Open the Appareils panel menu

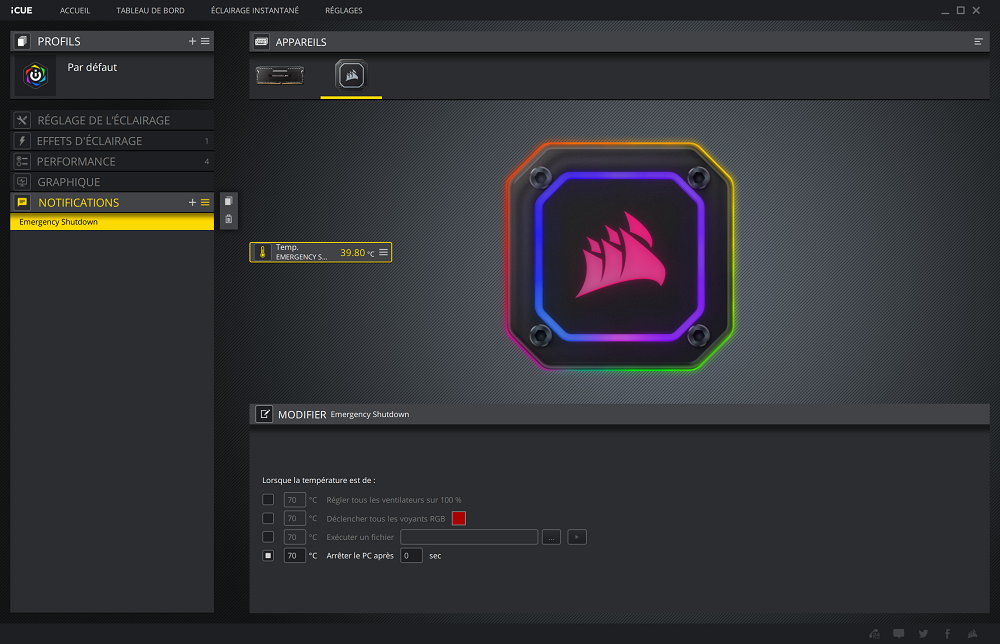978,42
